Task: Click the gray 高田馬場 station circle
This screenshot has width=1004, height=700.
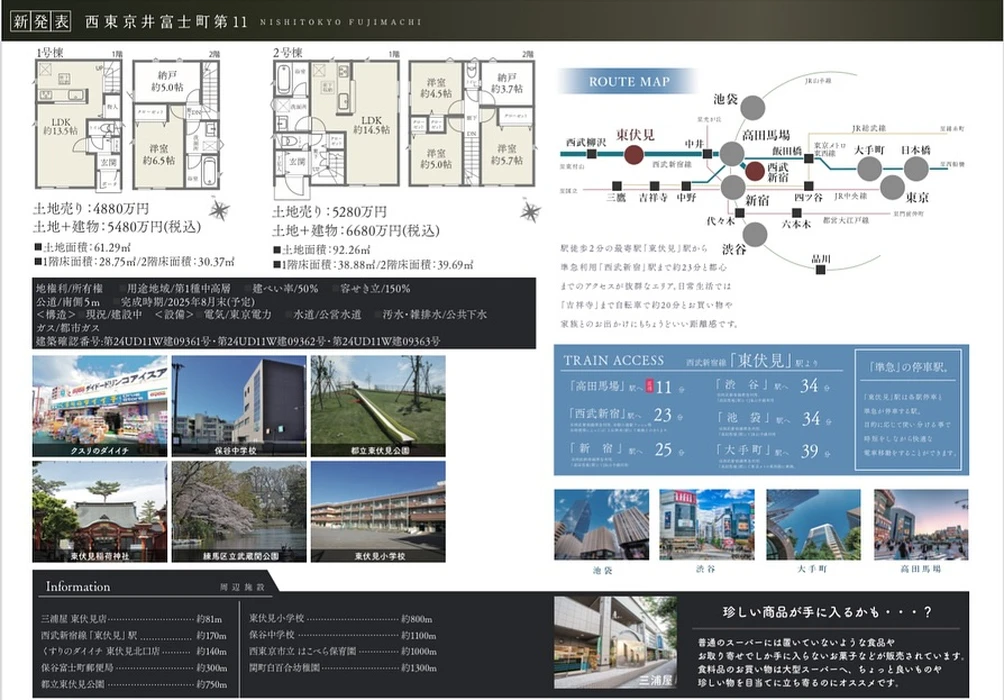Action: click(731, 154)
